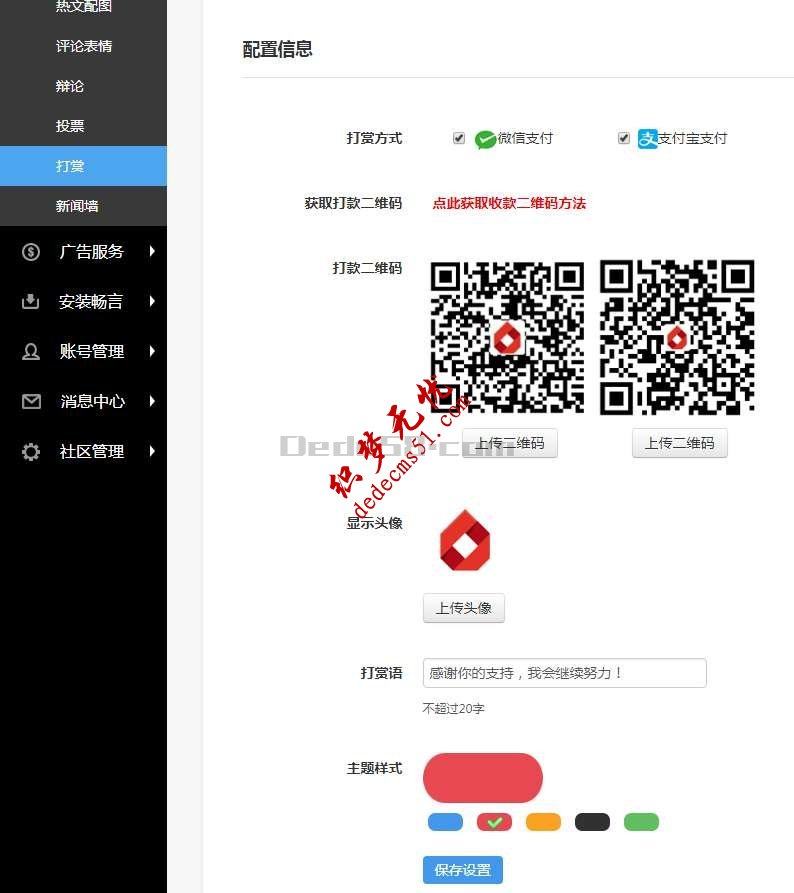Select 投票 in the sidebar

pyautogui.click(x=69, y=126)
